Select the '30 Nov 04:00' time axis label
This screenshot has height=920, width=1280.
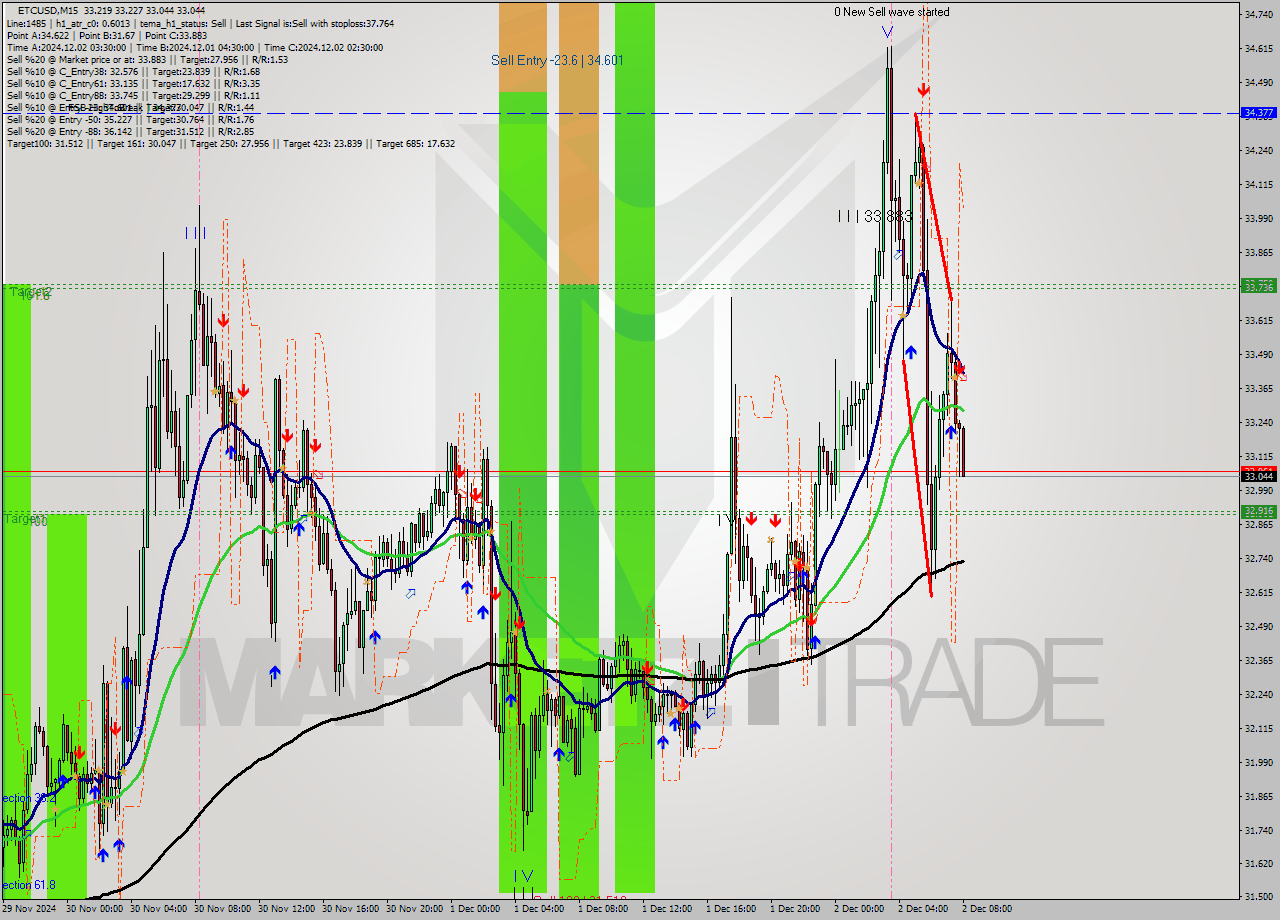pyautogui.click(x=160, y=909)
